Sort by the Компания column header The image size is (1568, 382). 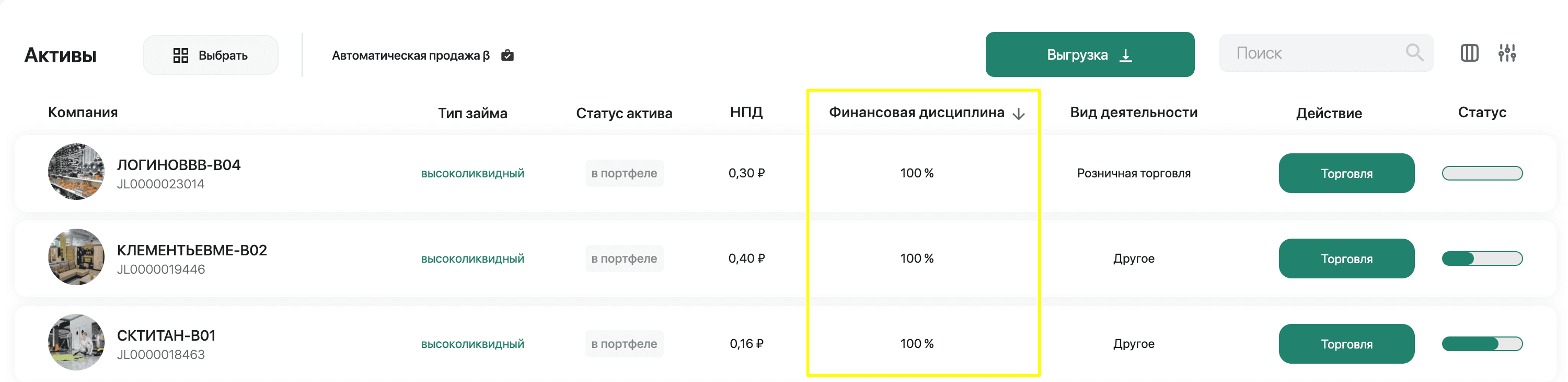pos(83,113)
